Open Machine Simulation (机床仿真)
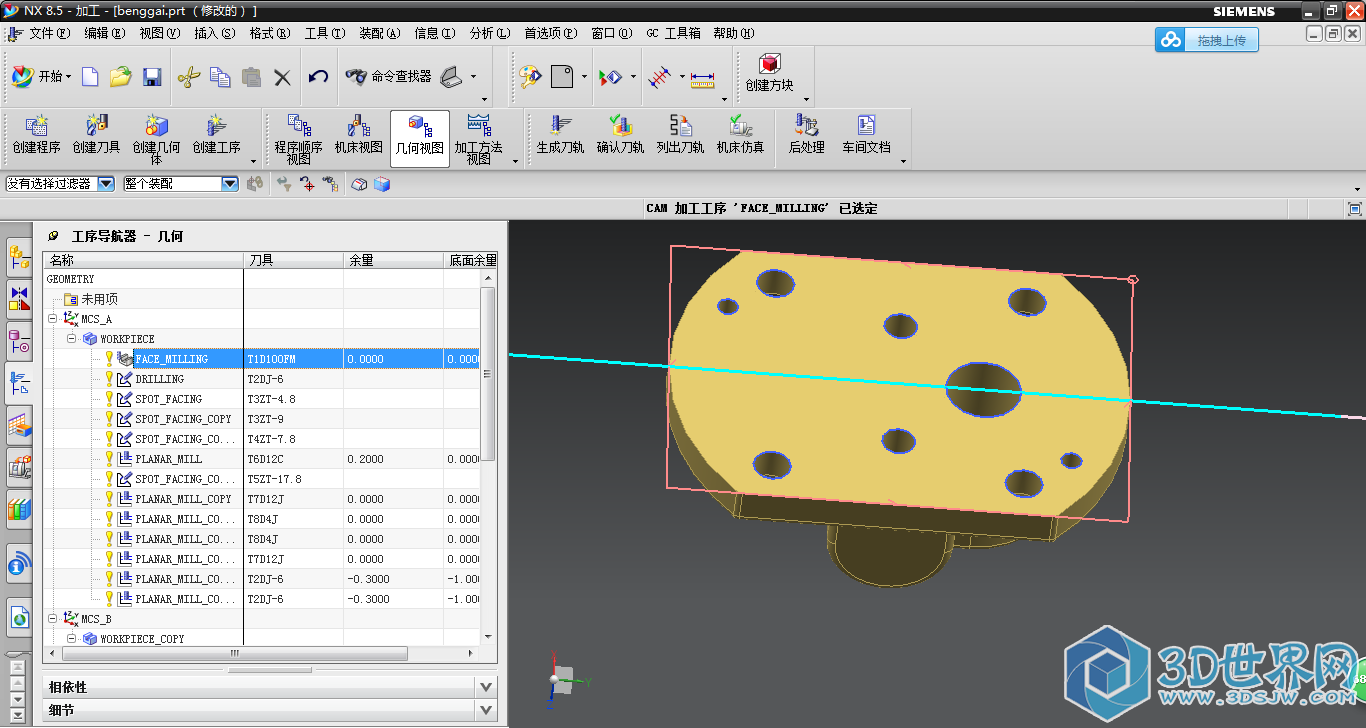This screenshot has width=1366, height=728. 740,136
